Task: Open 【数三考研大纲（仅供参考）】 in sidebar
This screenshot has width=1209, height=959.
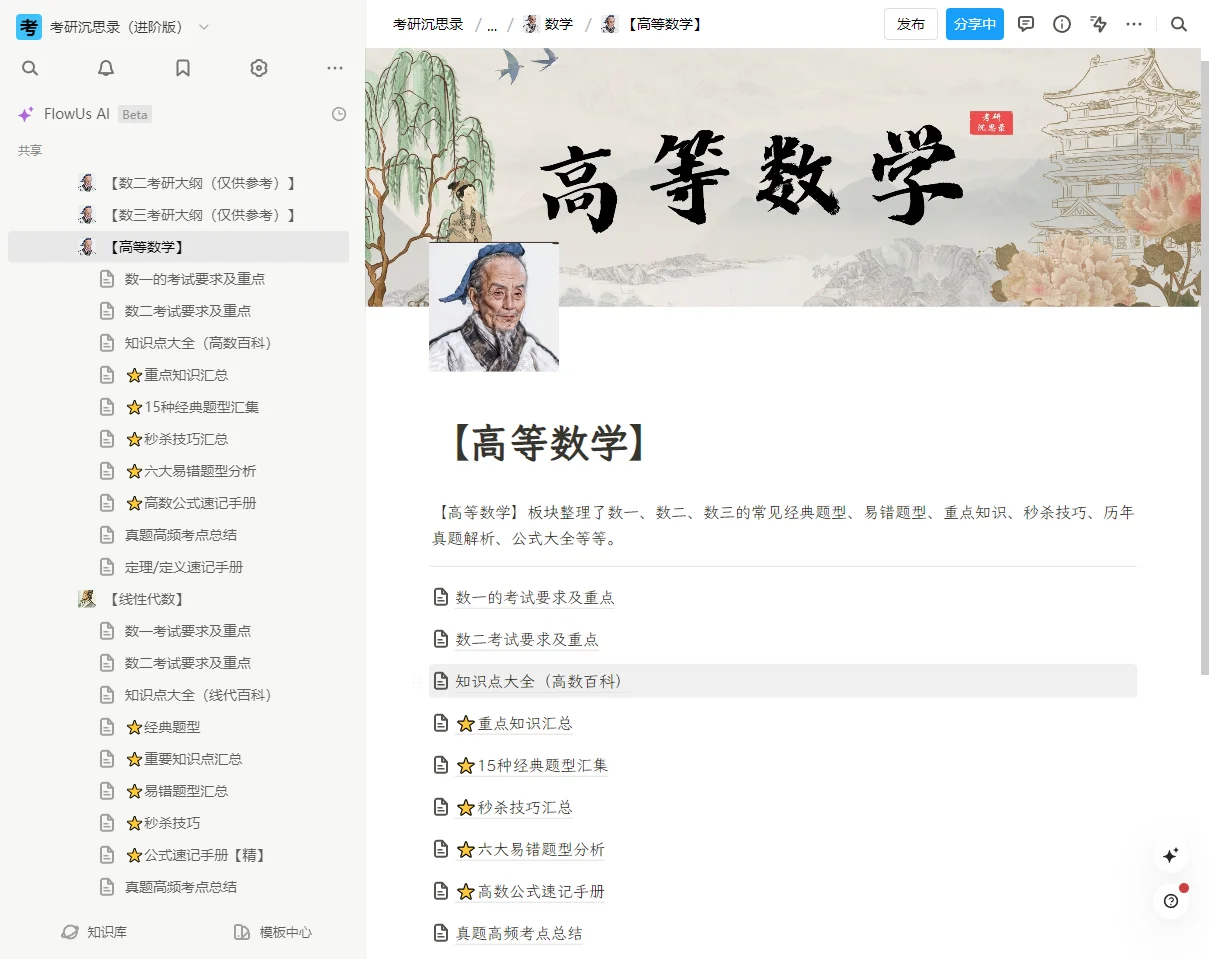Action: pyautogui.click(x=178, y=215)
